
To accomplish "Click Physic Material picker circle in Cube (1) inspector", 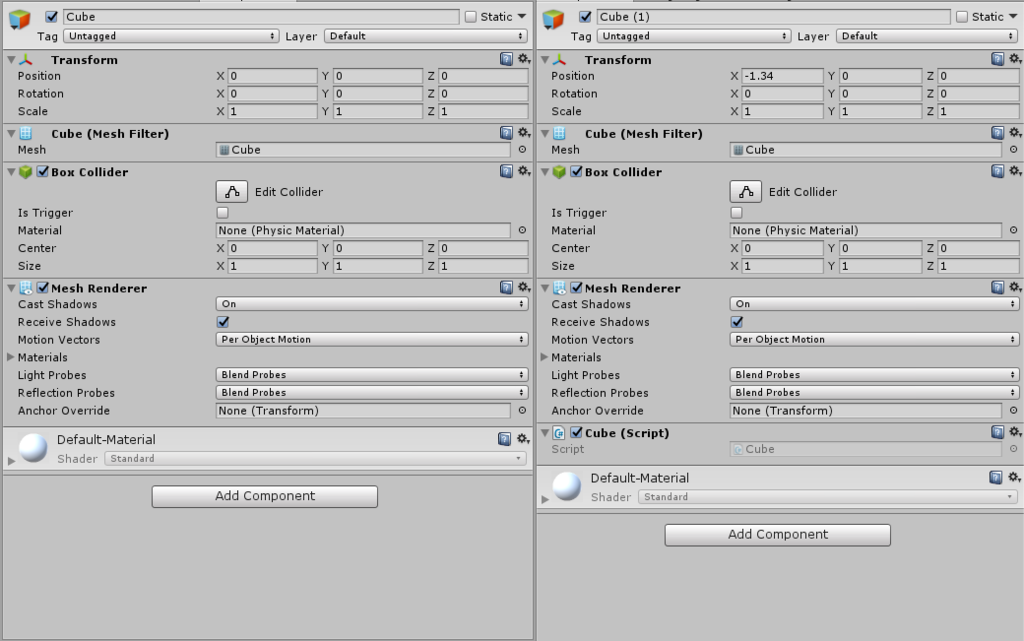I will pos(1014,230).
